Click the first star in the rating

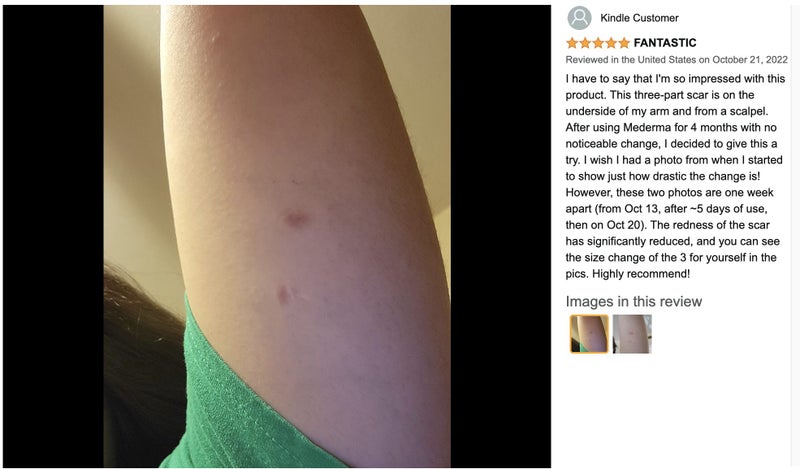[572, 43]
